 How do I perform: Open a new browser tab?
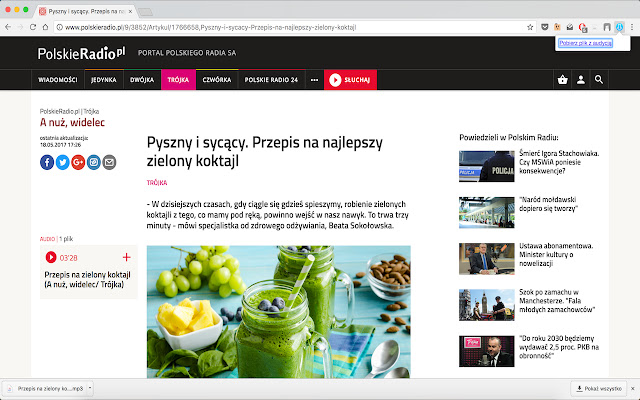[x=145, y=12]
